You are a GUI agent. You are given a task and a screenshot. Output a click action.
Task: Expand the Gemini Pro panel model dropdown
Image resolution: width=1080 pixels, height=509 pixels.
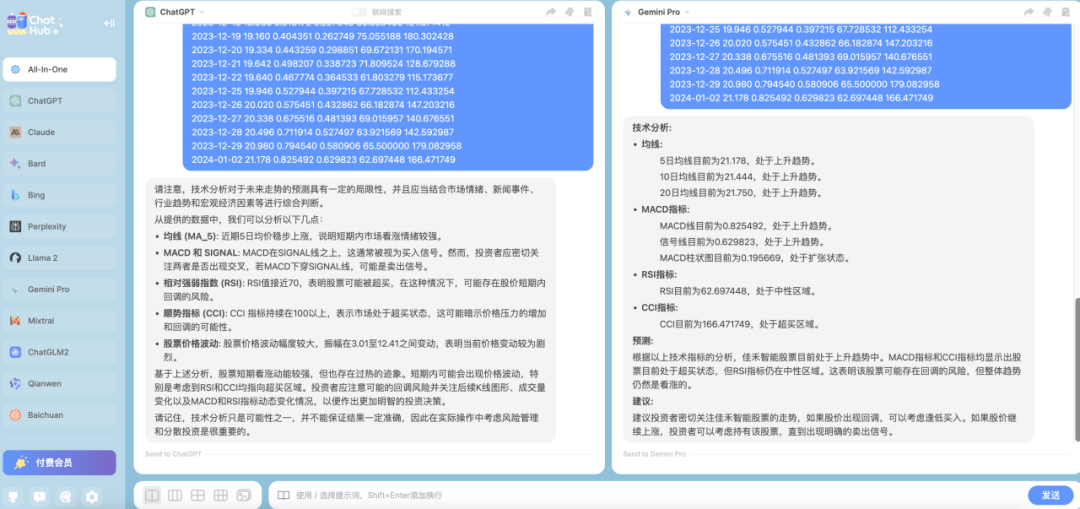687,12
